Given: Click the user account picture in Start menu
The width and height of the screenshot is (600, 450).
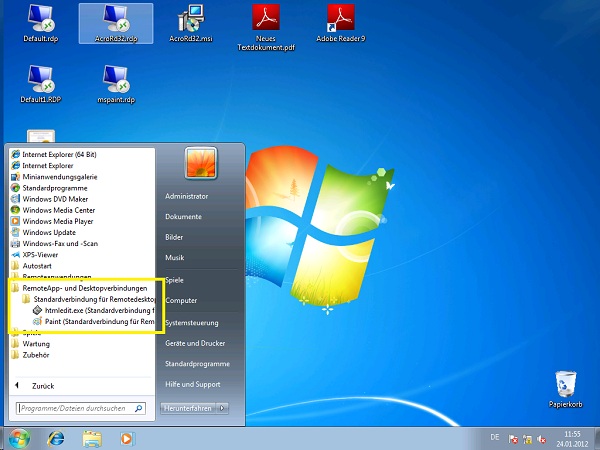Looking at the screenshot, I should coord(201,163).
